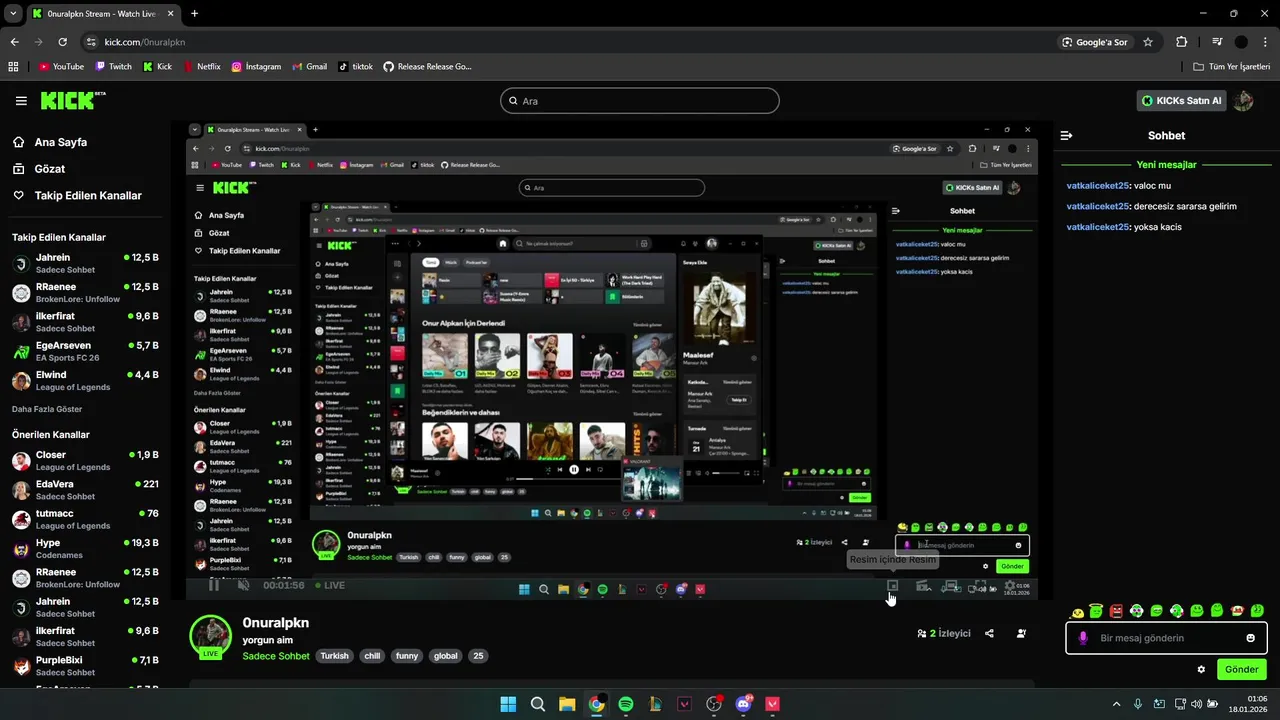Expand Daha Fazla Göster
1280x720 pixels.
pos(47,409)
